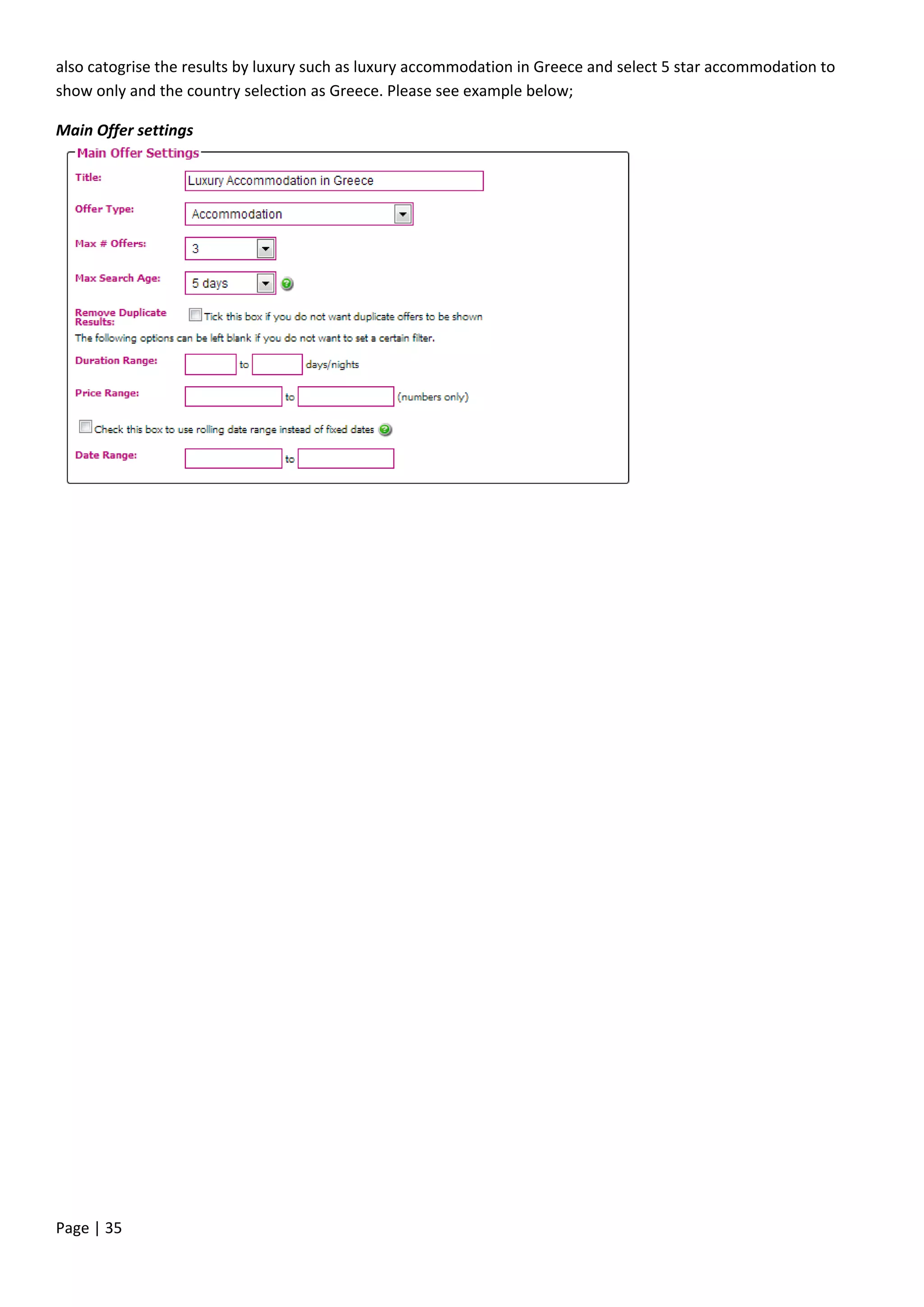Click the Duration Range start field
924x1307 pixels.
211,365
